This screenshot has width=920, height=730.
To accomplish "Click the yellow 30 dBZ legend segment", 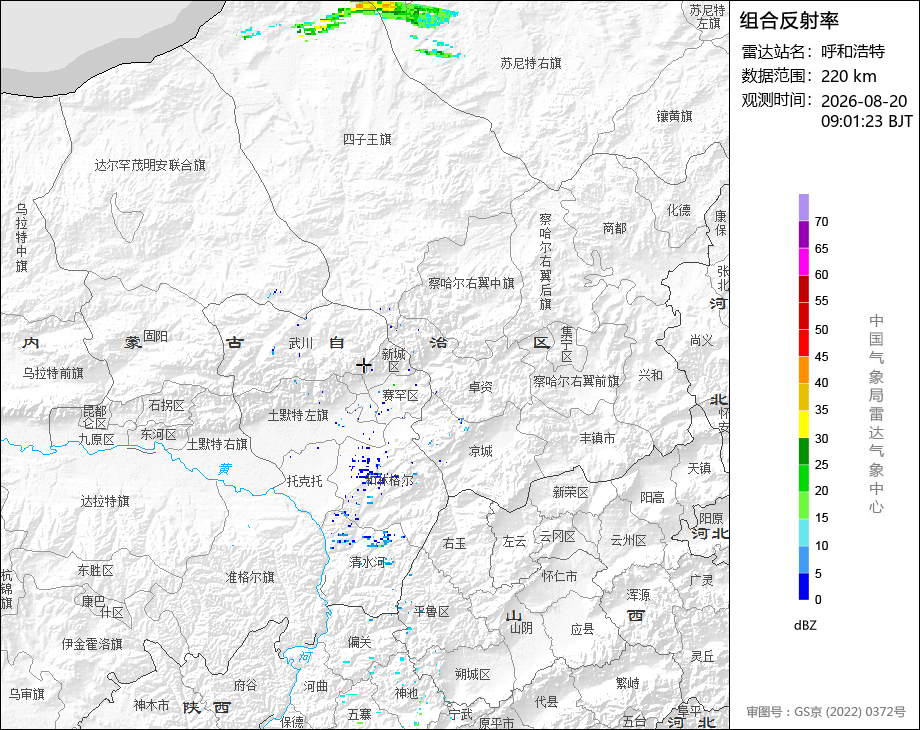I will 804,424.
